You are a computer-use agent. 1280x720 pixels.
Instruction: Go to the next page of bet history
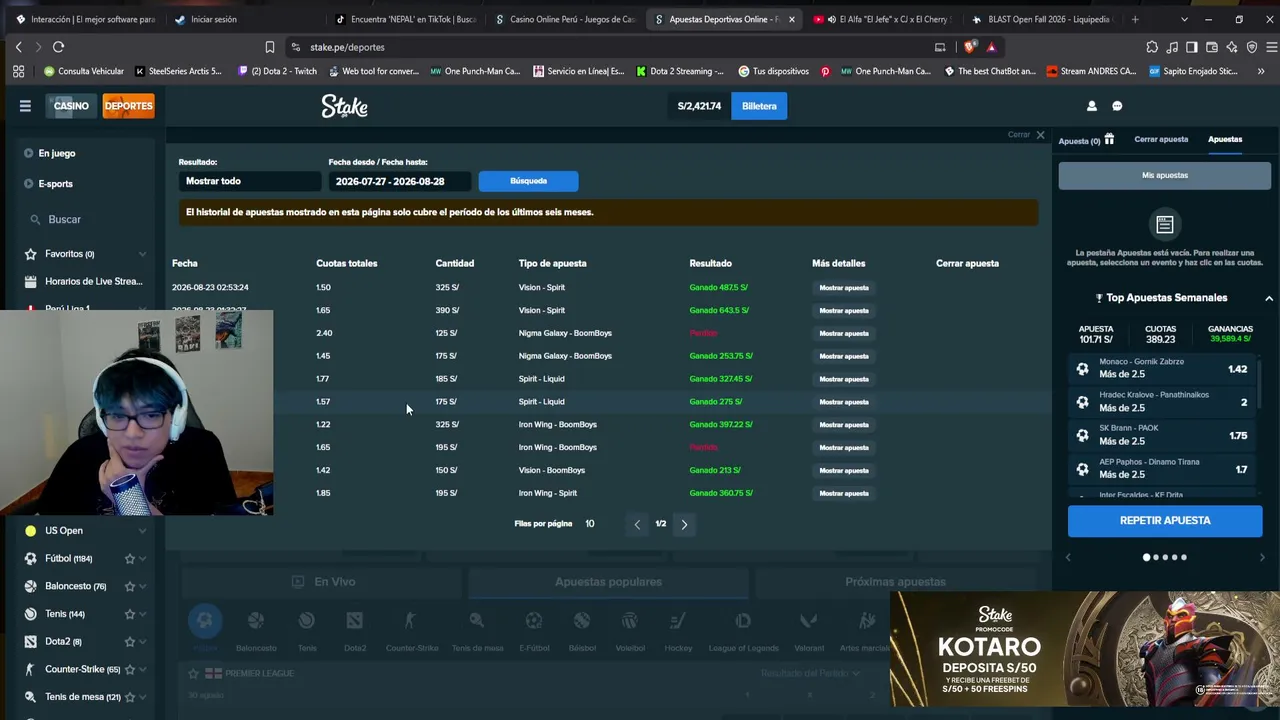tap(684, 524)
